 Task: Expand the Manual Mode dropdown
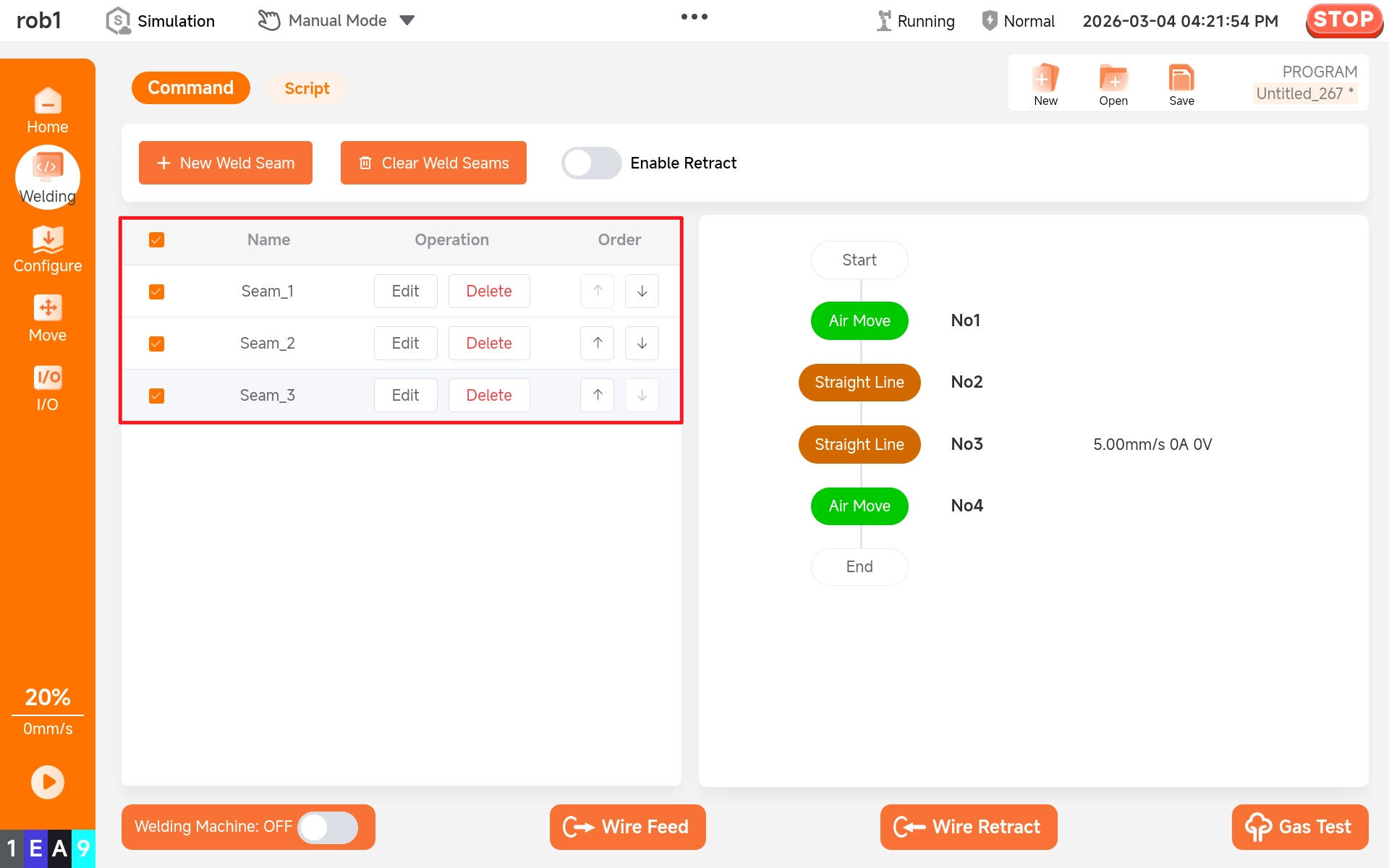tap(407, 20)
